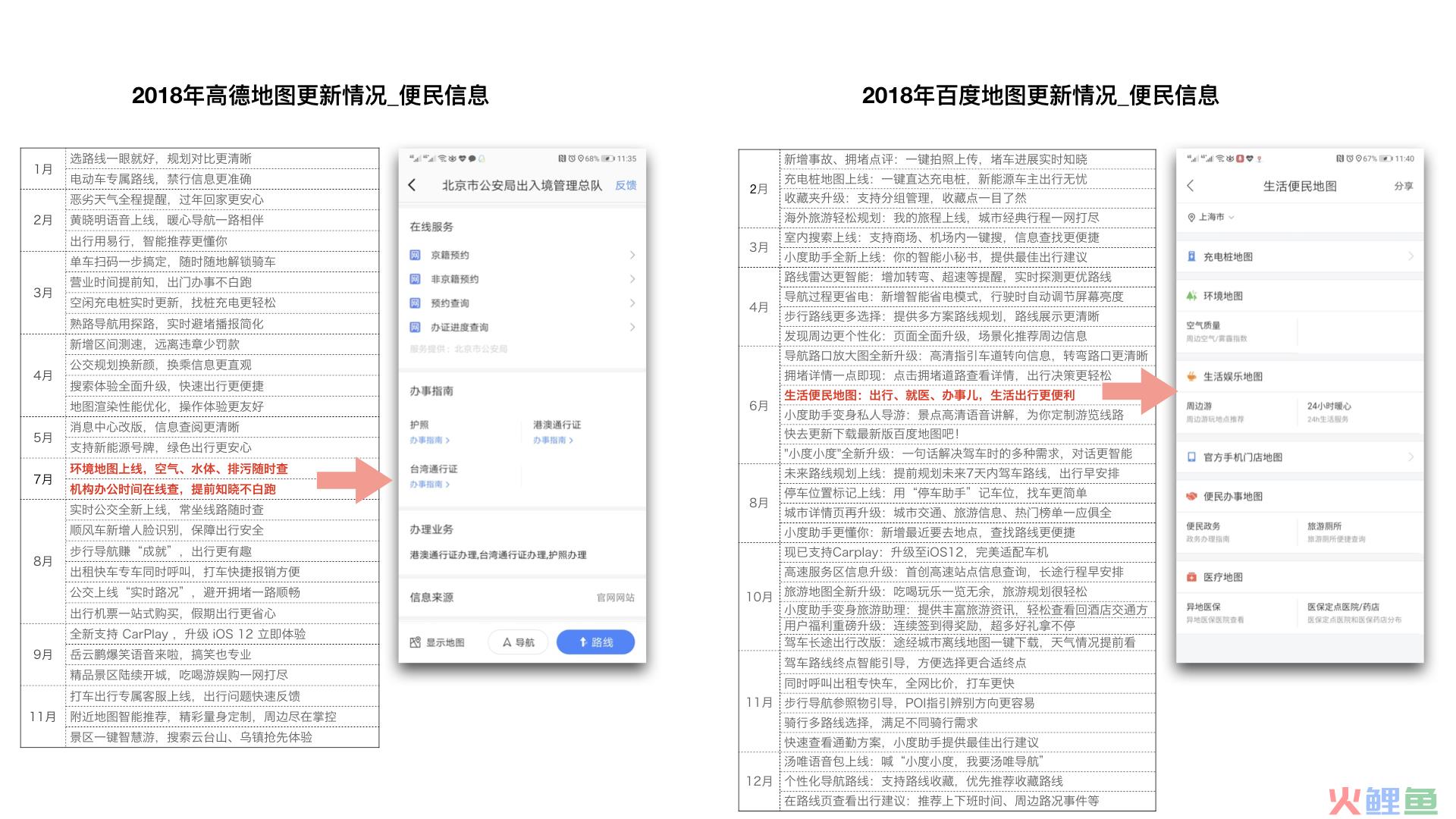Open 旅游厕所 entry
Screen dimensions: 1456x819
click(x=1336, y=532)
